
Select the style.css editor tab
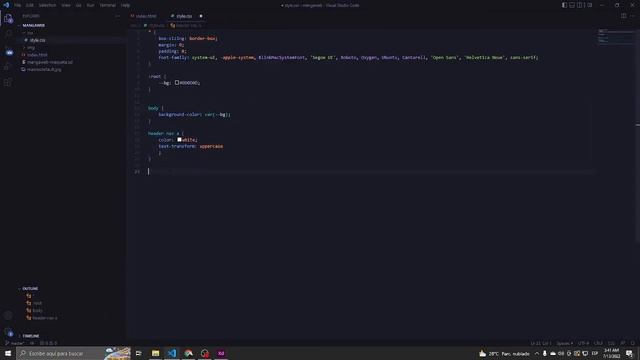184,16
